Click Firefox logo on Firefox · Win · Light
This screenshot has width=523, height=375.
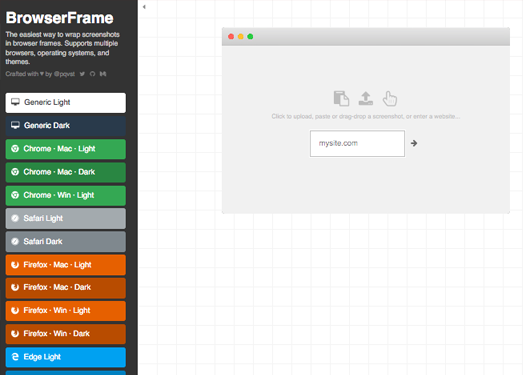click(15, 311)
